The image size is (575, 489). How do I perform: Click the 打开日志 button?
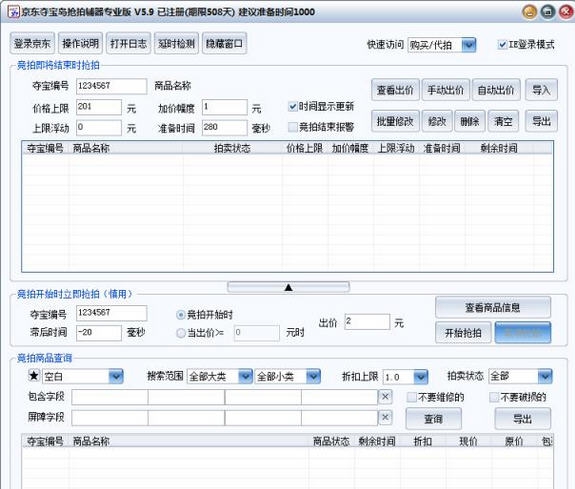pos(128,43)
